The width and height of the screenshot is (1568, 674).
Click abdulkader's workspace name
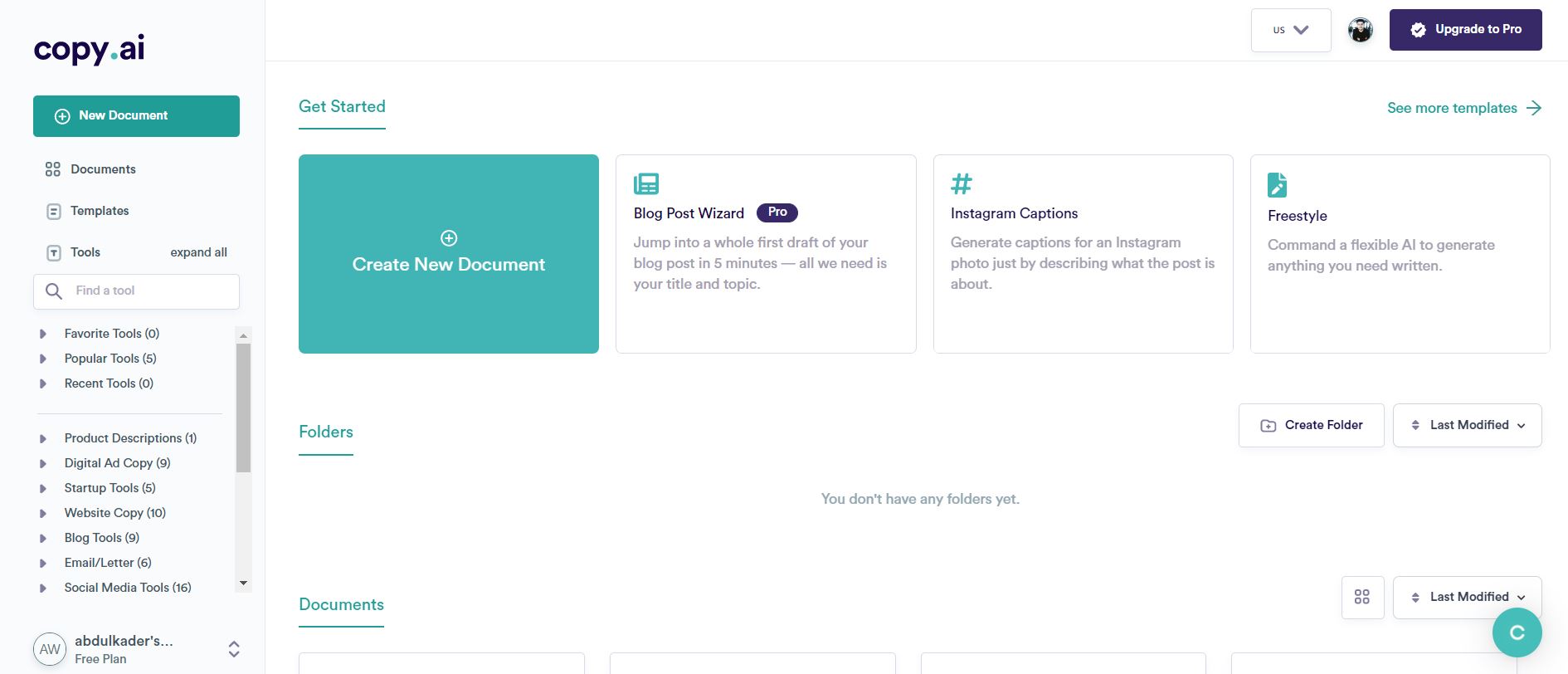tap(124, 641)
